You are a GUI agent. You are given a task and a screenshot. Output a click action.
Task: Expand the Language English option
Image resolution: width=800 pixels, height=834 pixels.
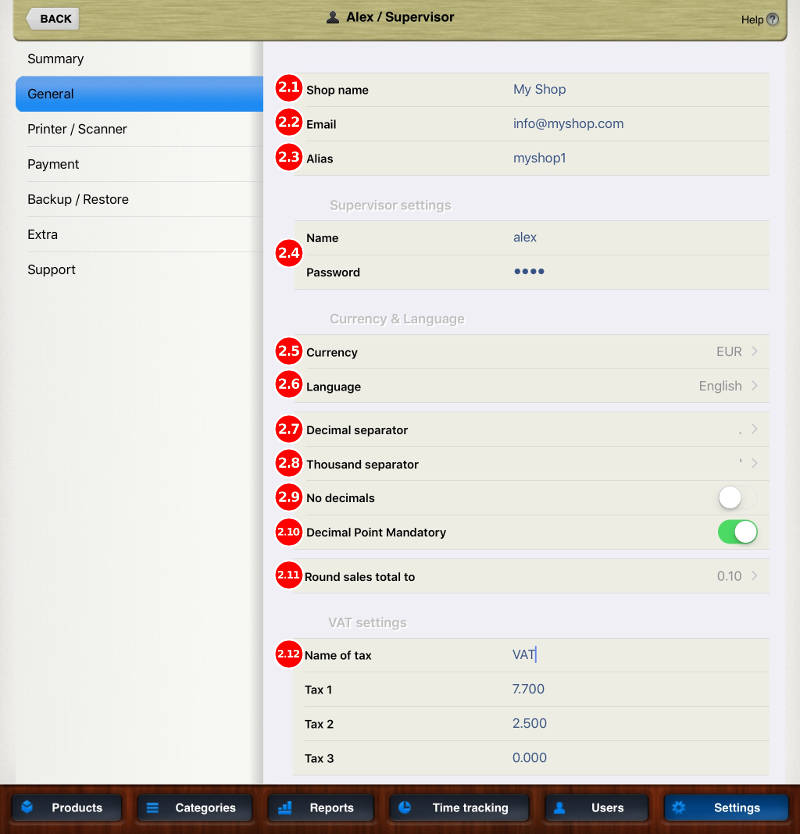(727, 386)
